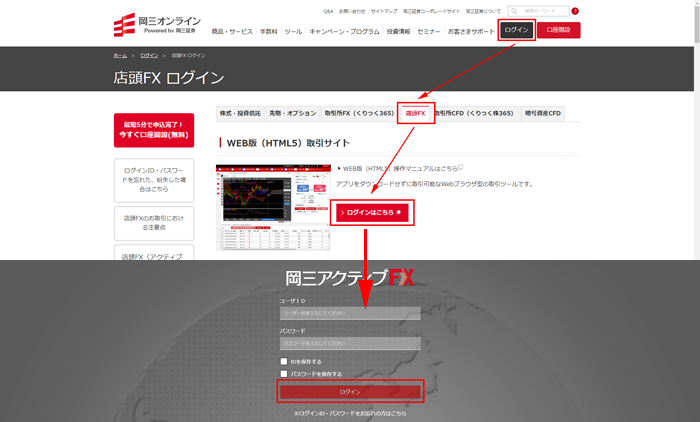Click the 岡三オンライン logo
This screenshot has height=422, width=700.
(157, 25)
